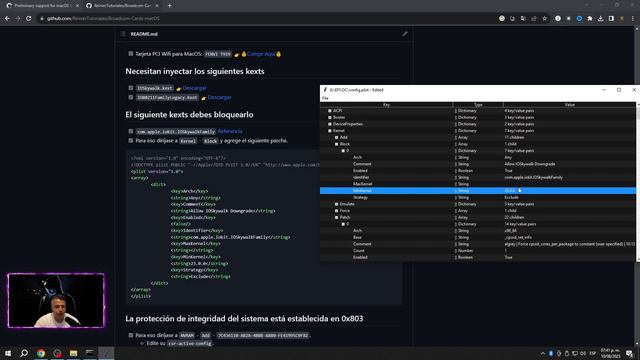The image size is (640, 360).
Task: Select the highlighted MinKernel row key
Action: (362, 191)
